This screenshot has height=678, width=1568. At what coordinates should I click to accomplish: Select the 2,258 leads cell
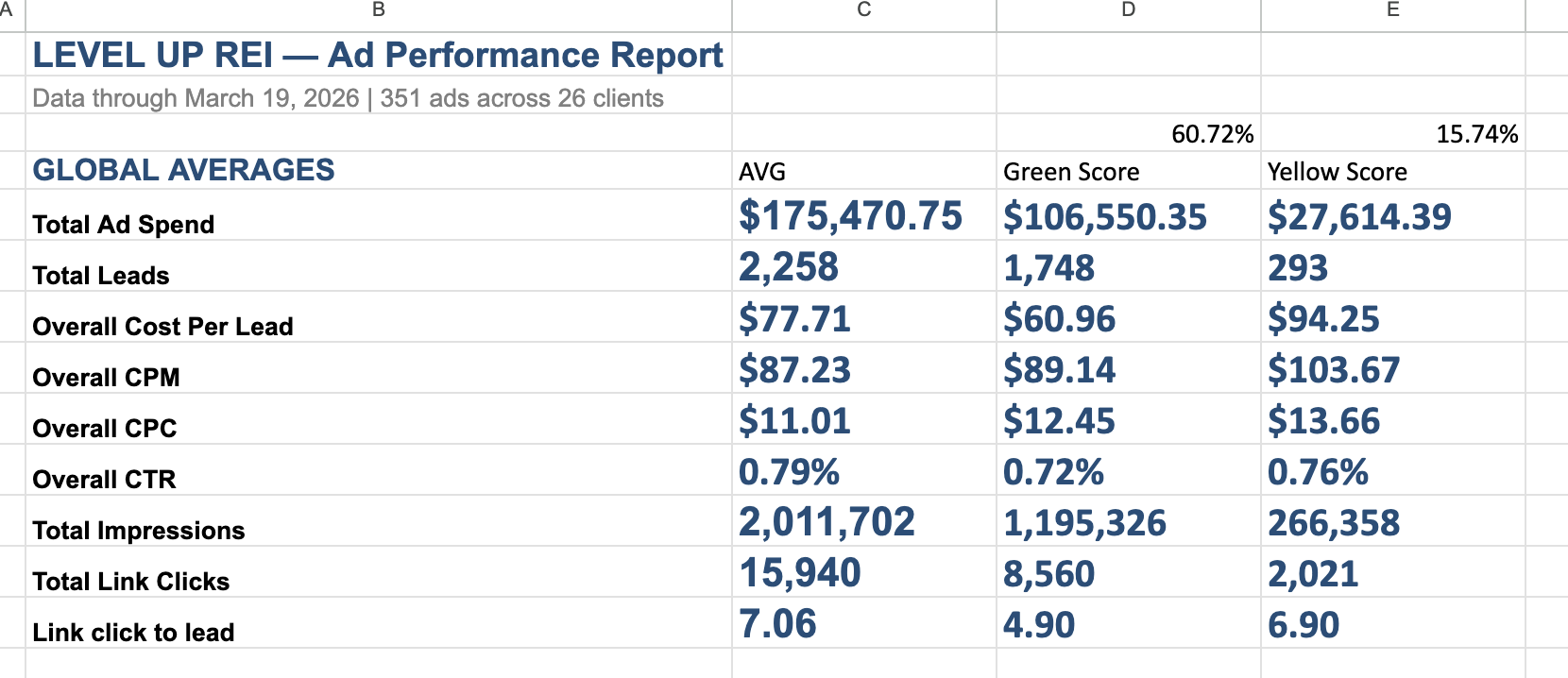pos(864,266)
